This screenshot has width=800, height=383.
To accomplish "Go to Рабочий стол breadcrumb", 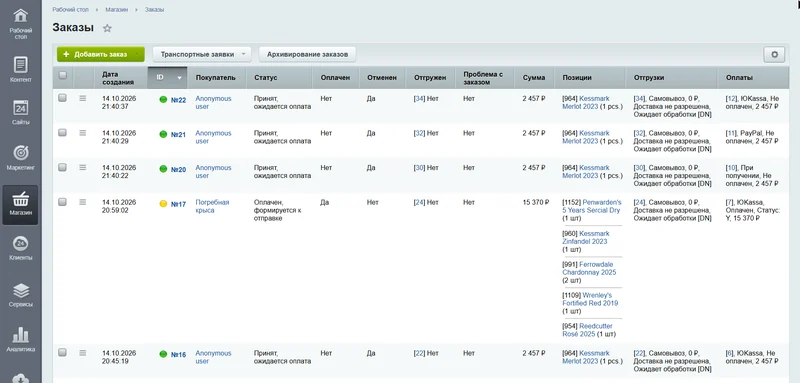I will 70,10.
